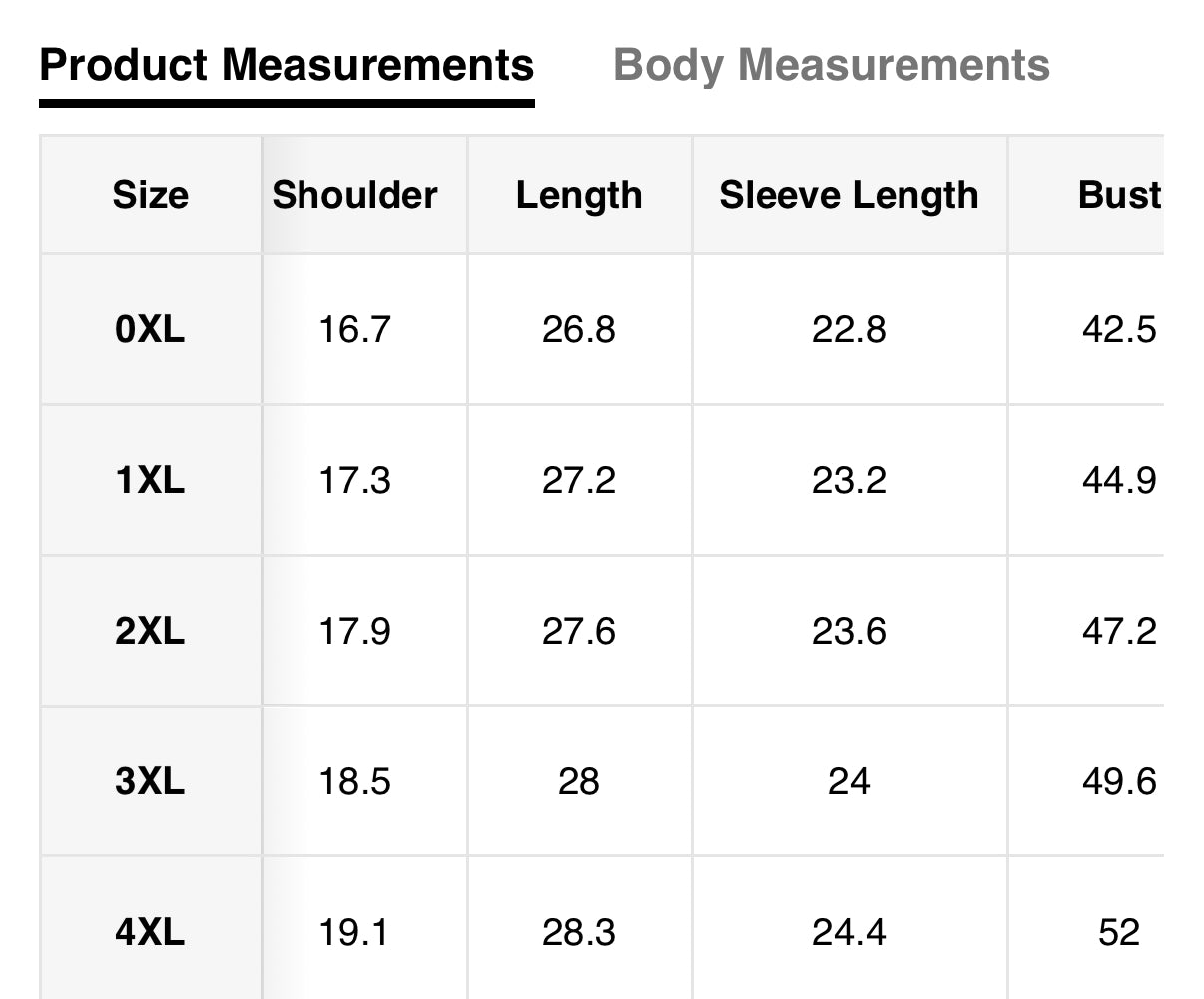1204x999 pixels.
Task: Click the Size column header
Action: [150, 195]
